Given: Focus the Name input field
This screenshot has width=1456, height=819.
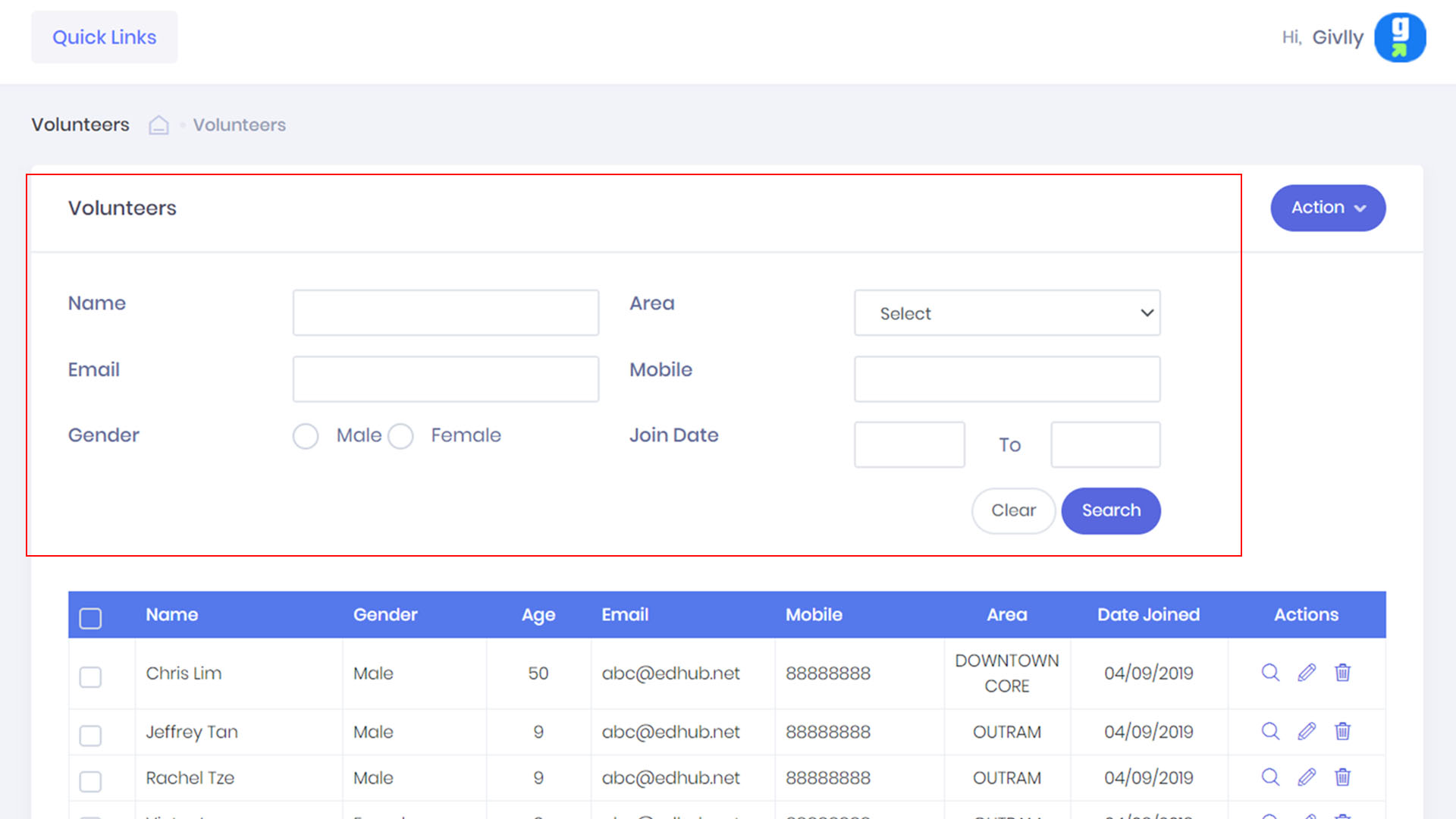Looking at the screenshot, I should [x=446, y=312].
